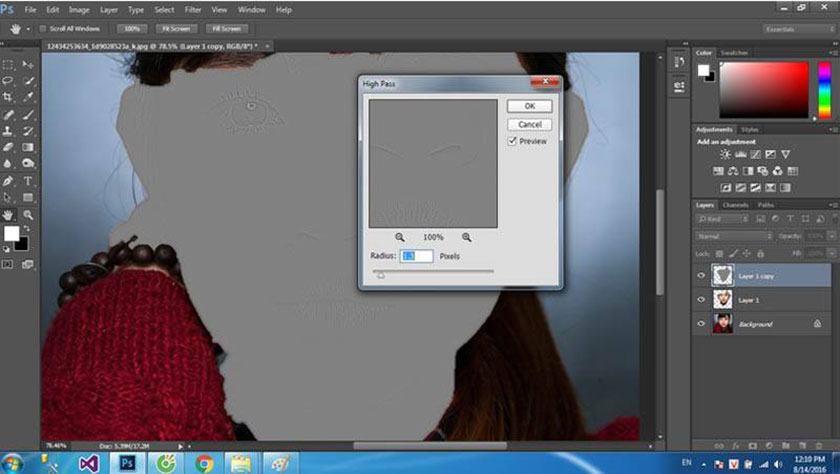Open blending mode Normal dropdown
The height and width of the screenshot is (474, 840).
pyautogui.click(x=734, y=236)
